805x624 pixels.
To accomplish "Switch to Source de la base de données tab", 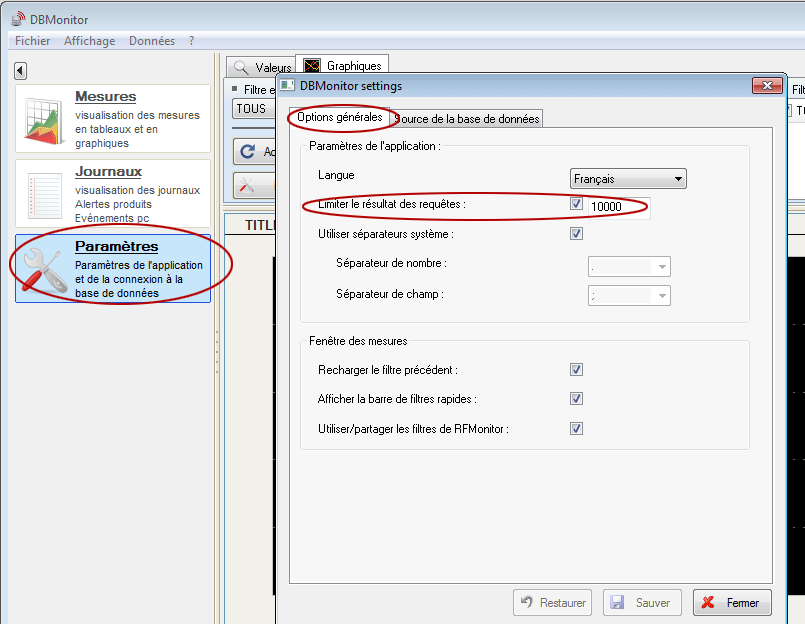I will click(x=466, y=119).
